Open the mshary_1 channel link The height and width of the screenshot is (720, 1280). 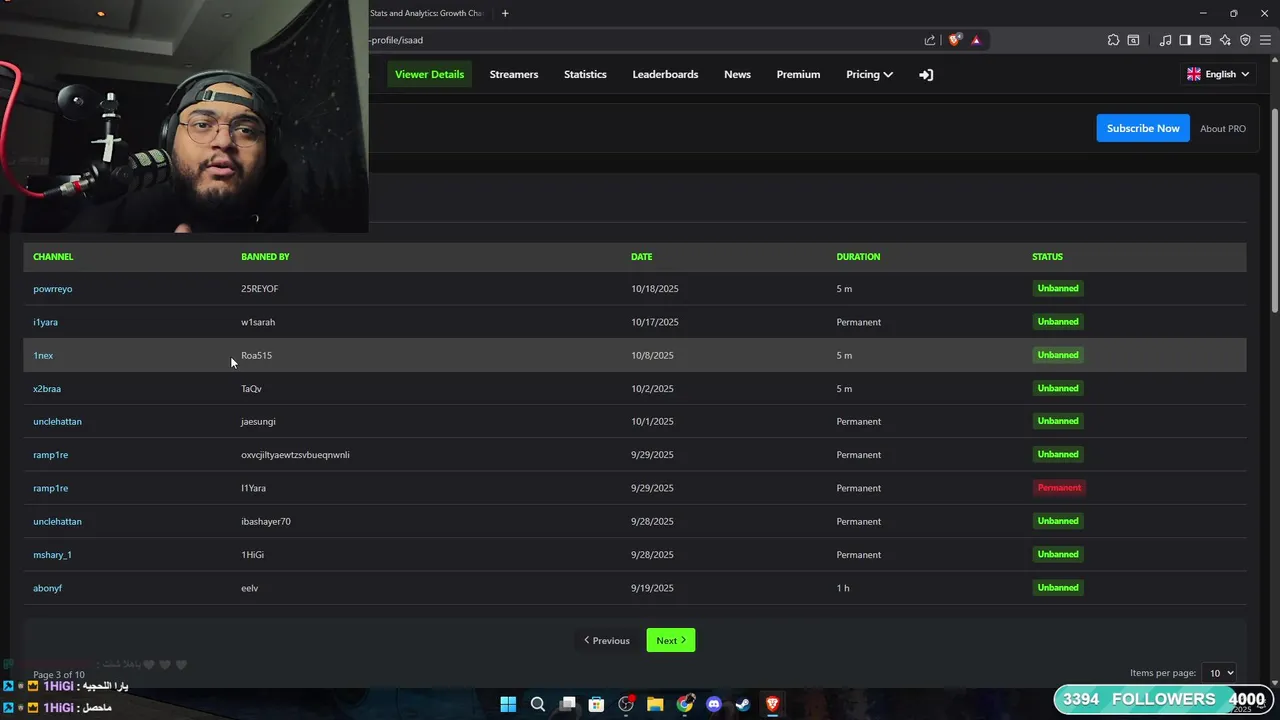point(52,555)
